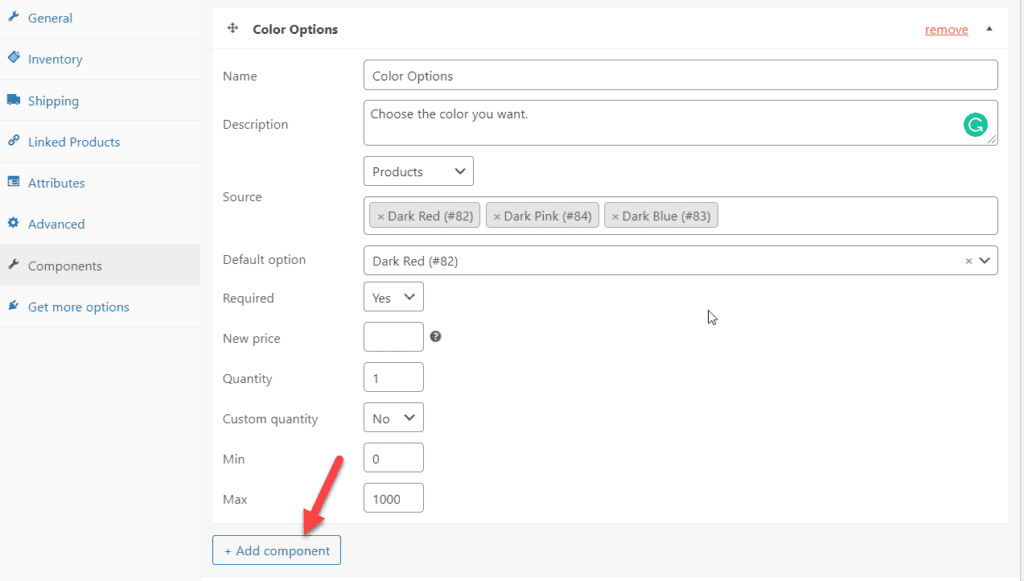Click the Add component button
Viewport: 1024px width, 581px height.
tap(276, 550)
